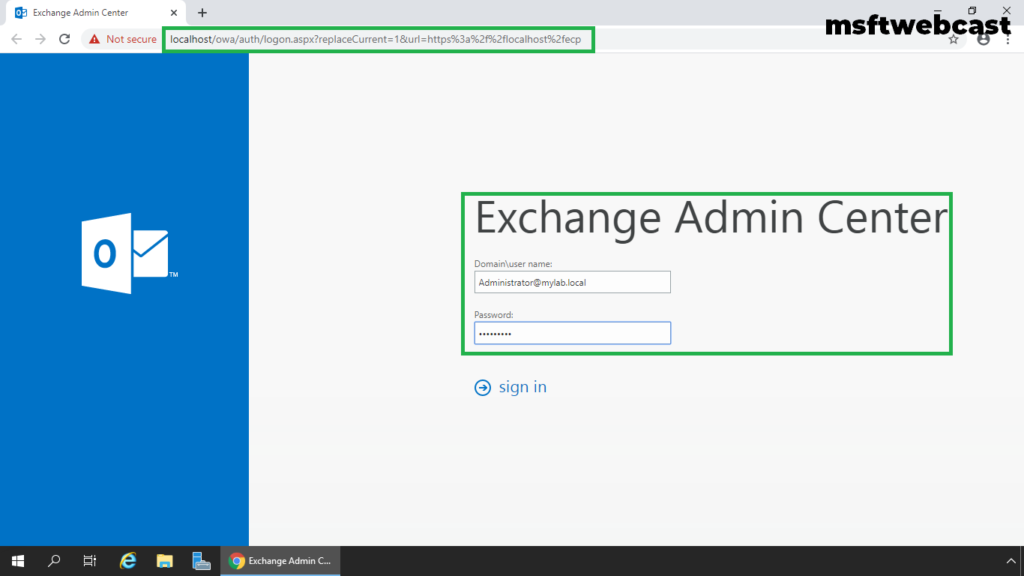Click the Domain\user name input field

pyautogui.click(x=572, y=282)
